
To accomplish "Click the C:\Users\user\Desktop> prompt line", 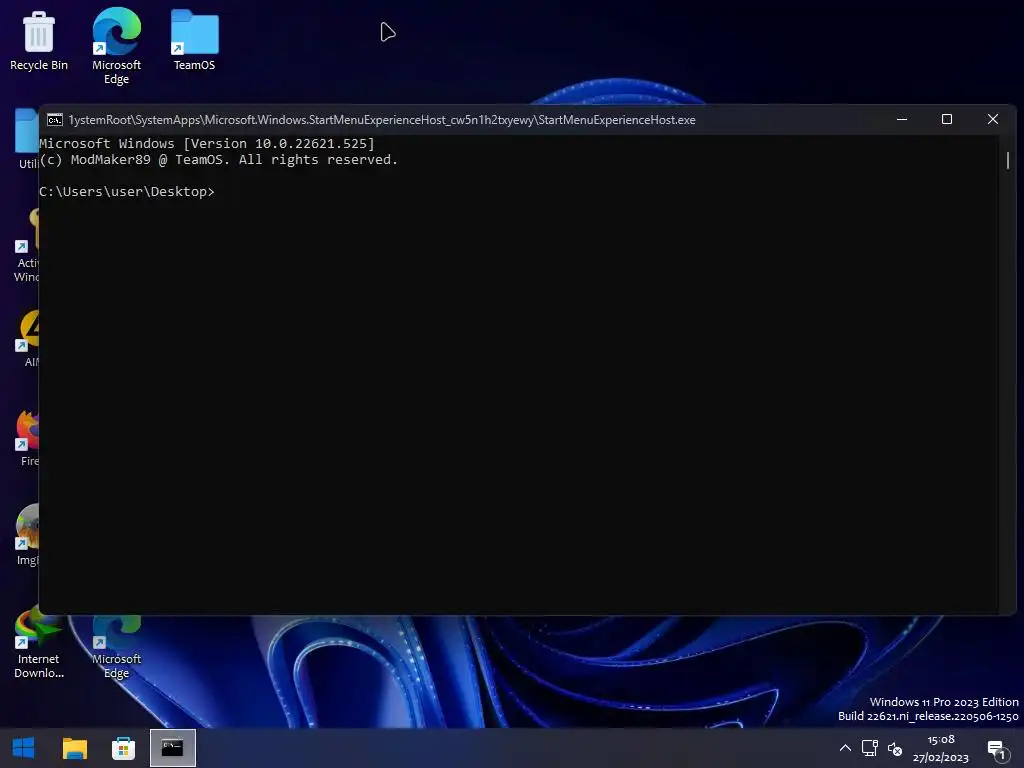I will [127, 191].
